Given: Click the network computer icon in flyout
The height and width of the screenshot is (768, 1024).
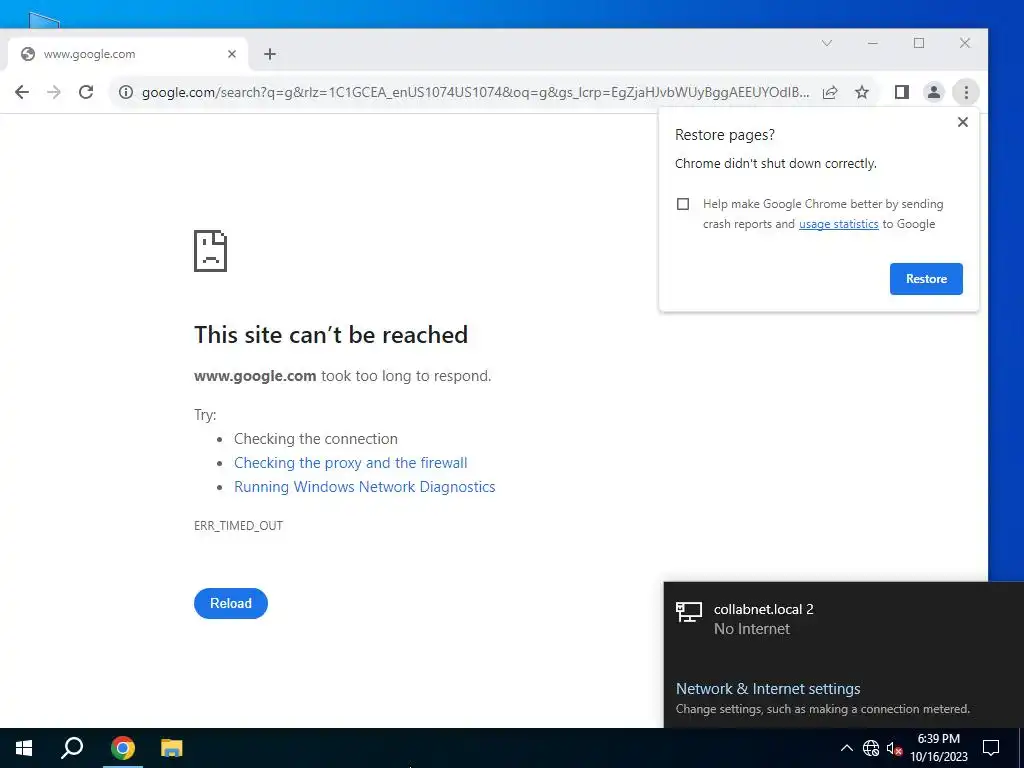Looking at the screenshot, I should click(689, 612).
